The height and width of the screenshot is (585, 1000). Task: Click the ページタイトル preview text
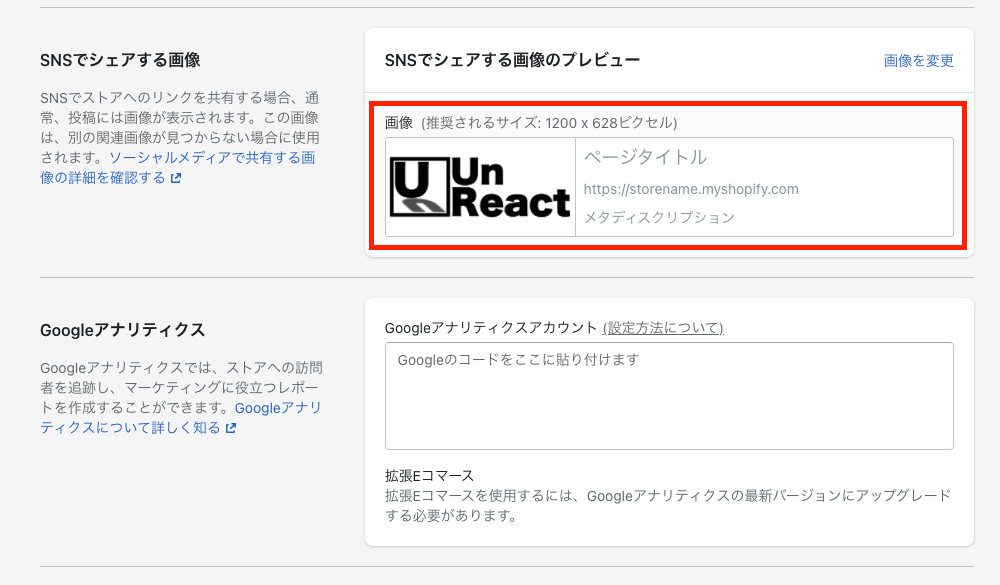(x=645, y=157)
